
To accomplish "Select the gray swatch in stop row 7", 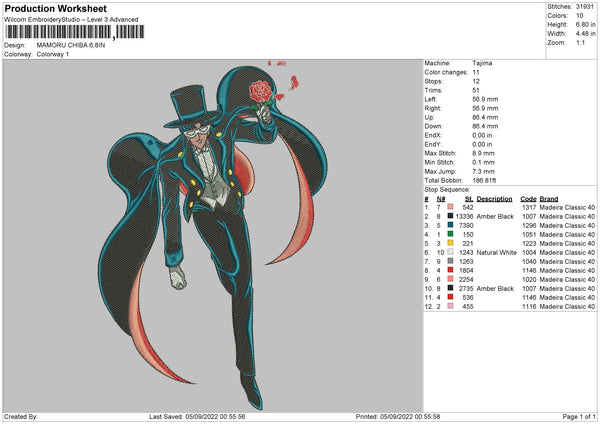I will 450,261.
